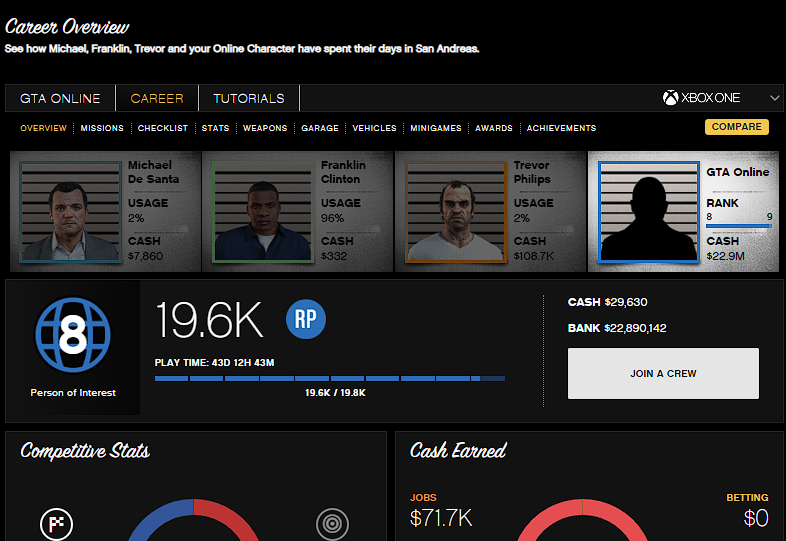Viewport: 786px width, 541px height.
Task: Click the rank 8 globe icon
Action: 73,334
